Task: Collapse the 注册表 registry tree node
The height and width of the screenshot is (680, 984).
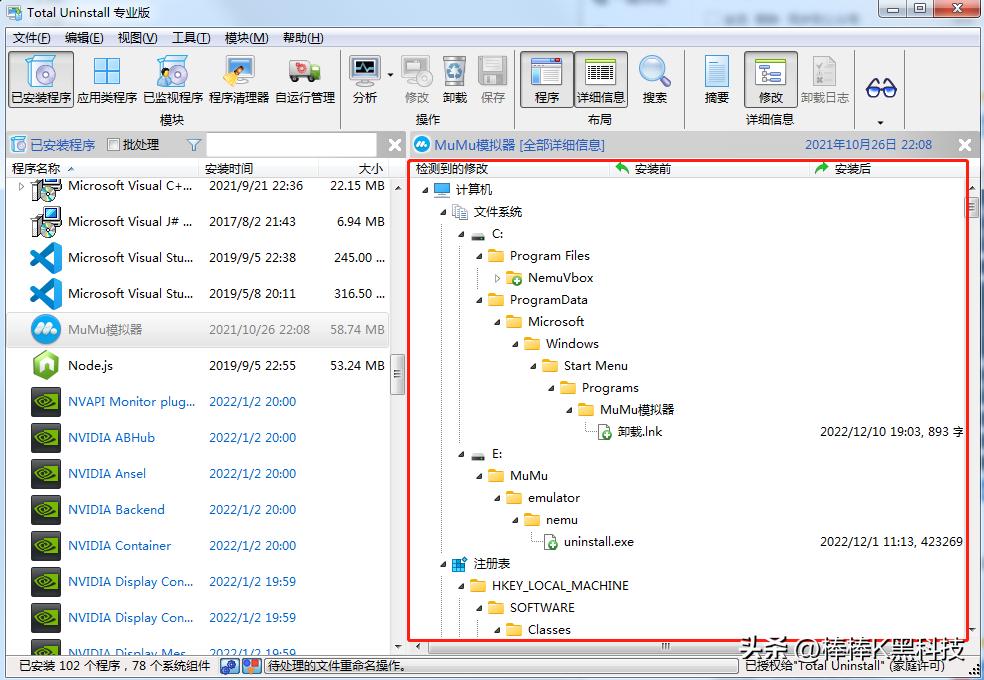Action: click(x=443, y=564)
